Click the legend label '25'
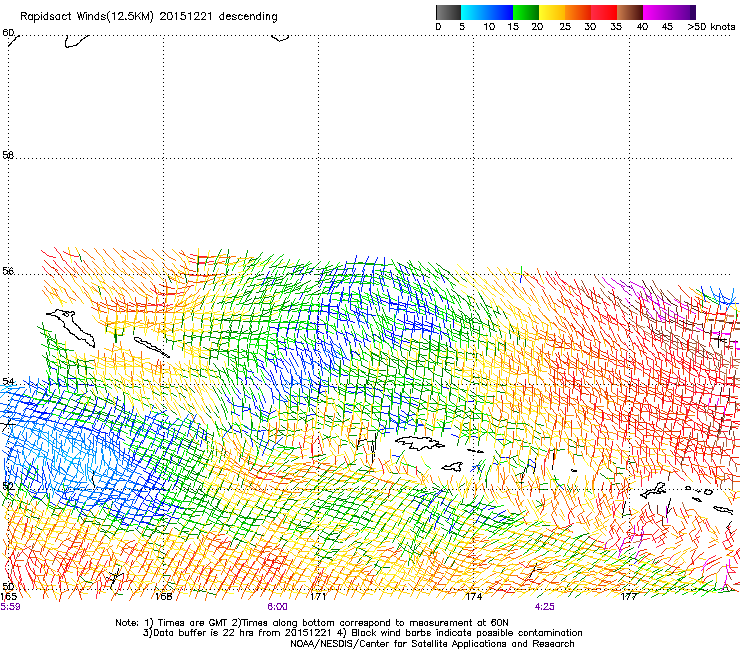 coord(565,27)
